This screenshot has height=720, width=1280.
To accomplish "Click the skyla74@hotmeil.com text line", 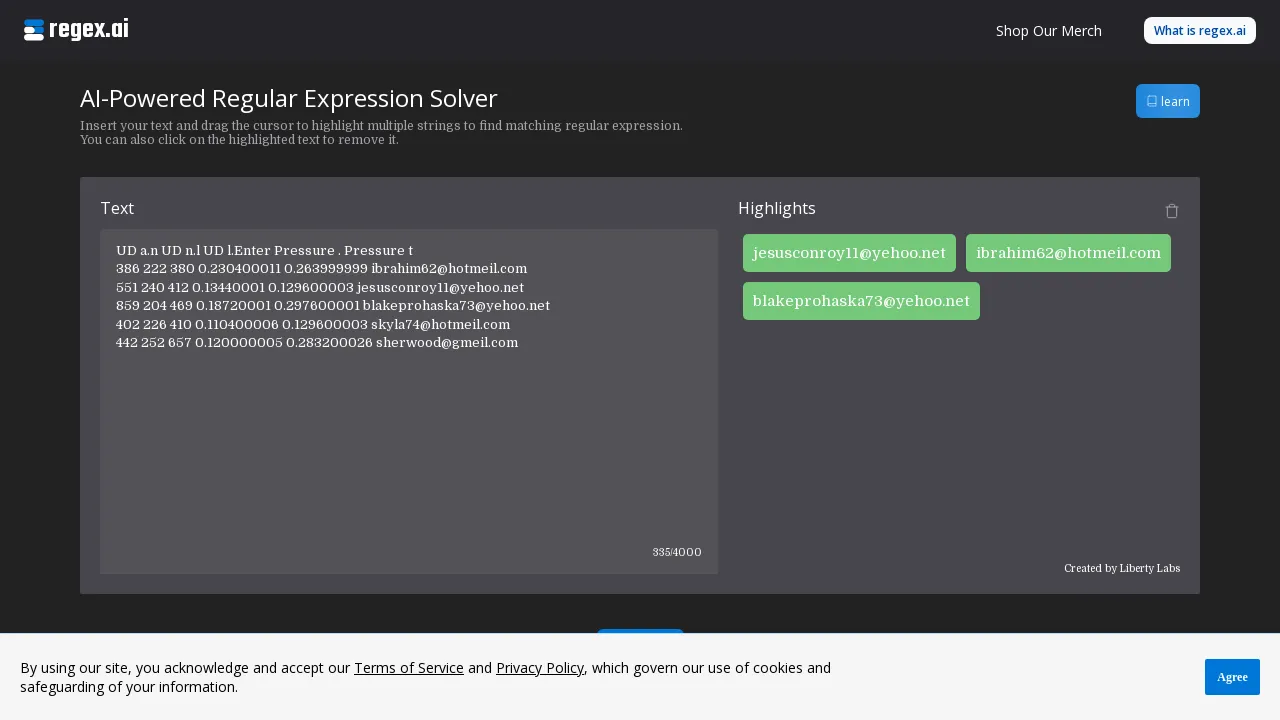I will [x=313, y=324].
